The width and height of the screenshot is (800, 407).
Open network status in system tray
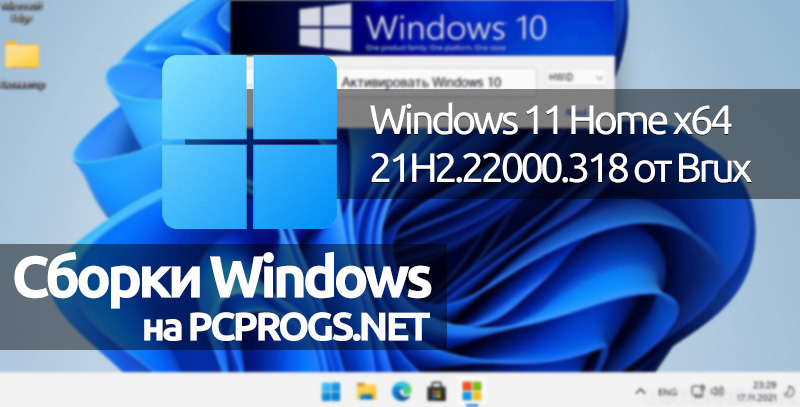[697, 391]
